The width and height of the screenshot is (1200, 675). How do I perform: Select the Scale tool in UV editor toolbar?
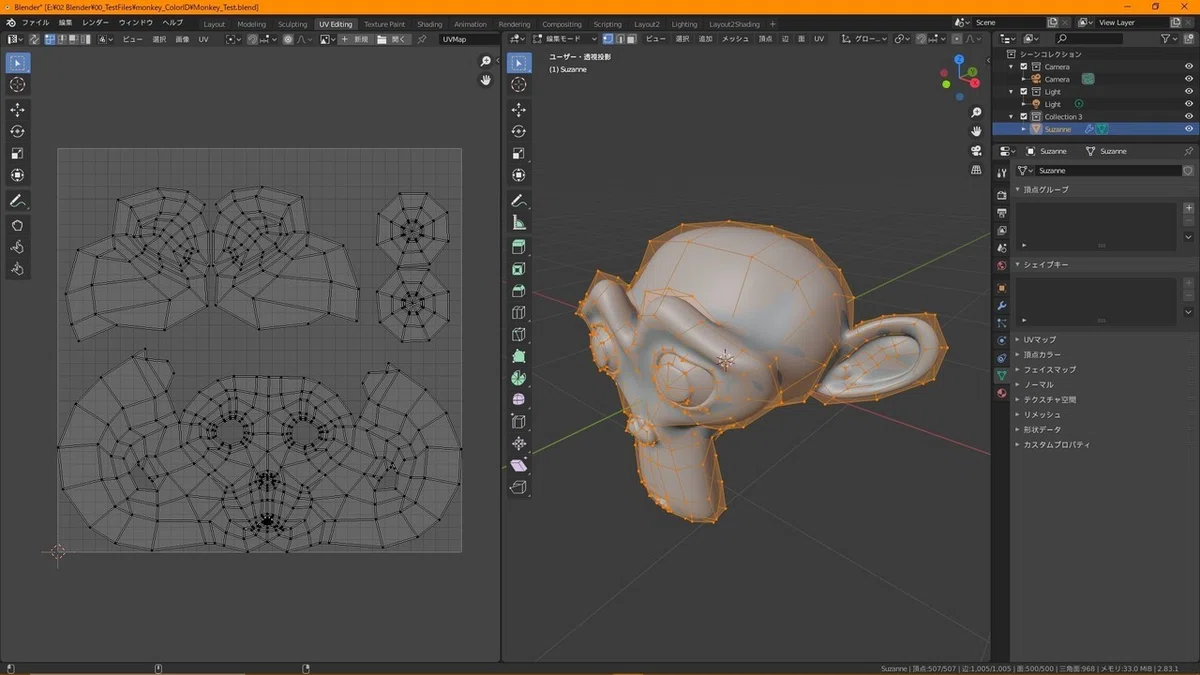pos(17,154)
